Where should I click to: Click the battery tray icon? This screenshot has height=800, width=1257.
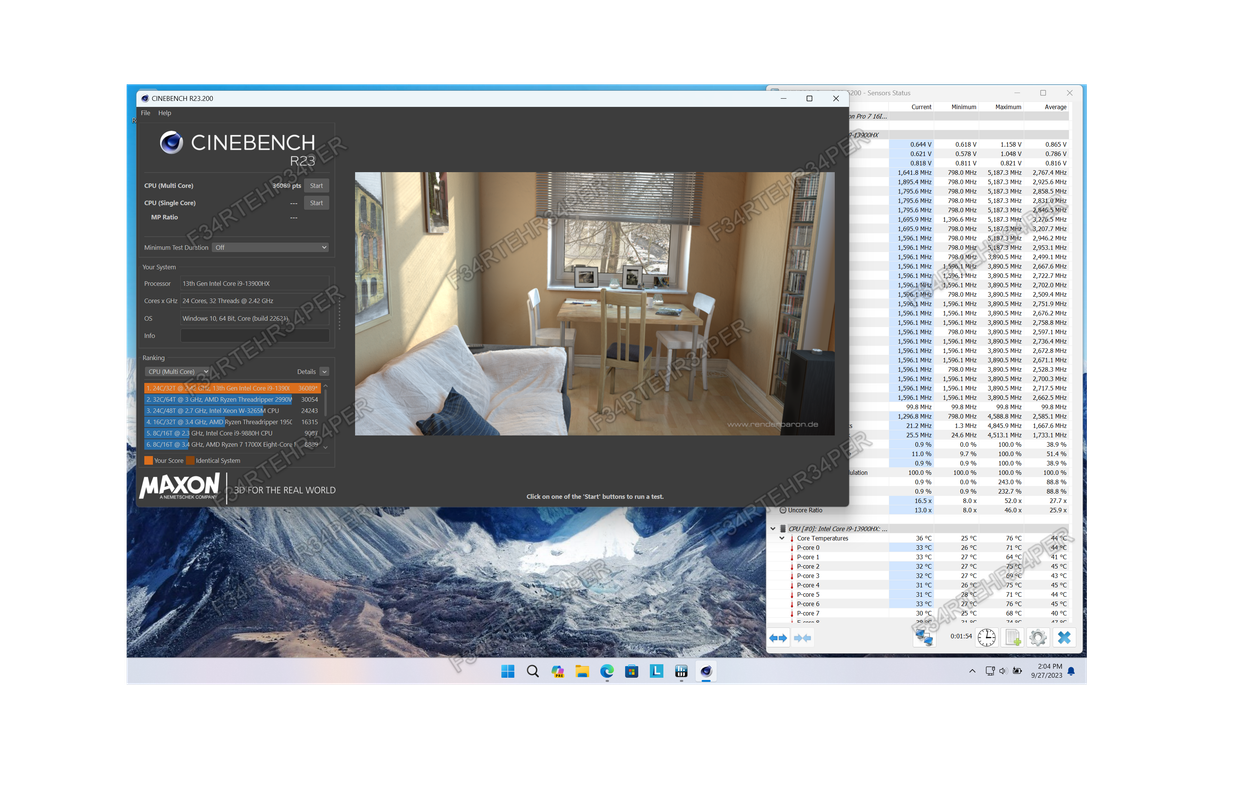point(1018,671)
